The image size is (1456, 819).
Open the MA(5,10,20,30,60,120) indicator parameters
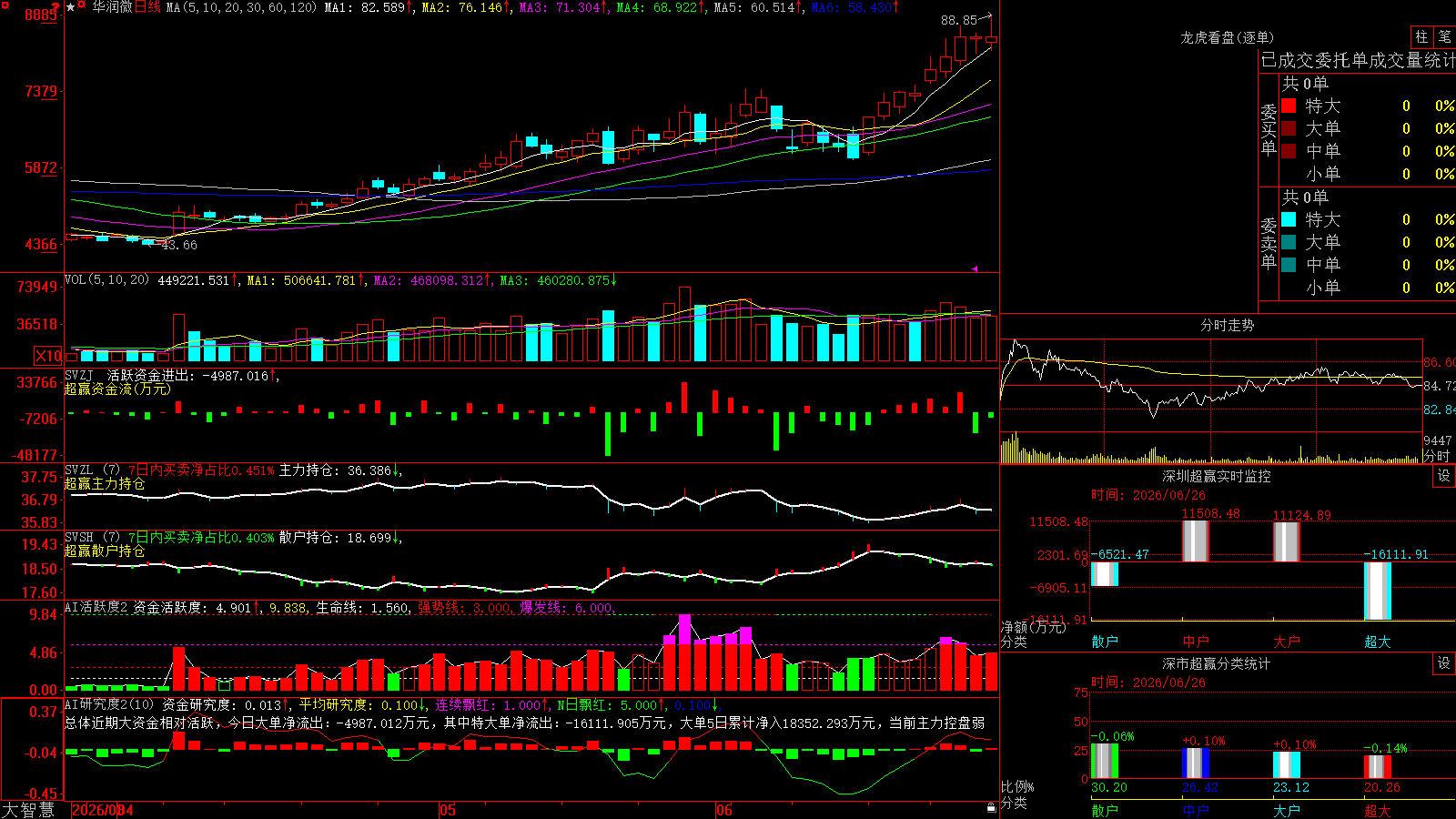241,7
